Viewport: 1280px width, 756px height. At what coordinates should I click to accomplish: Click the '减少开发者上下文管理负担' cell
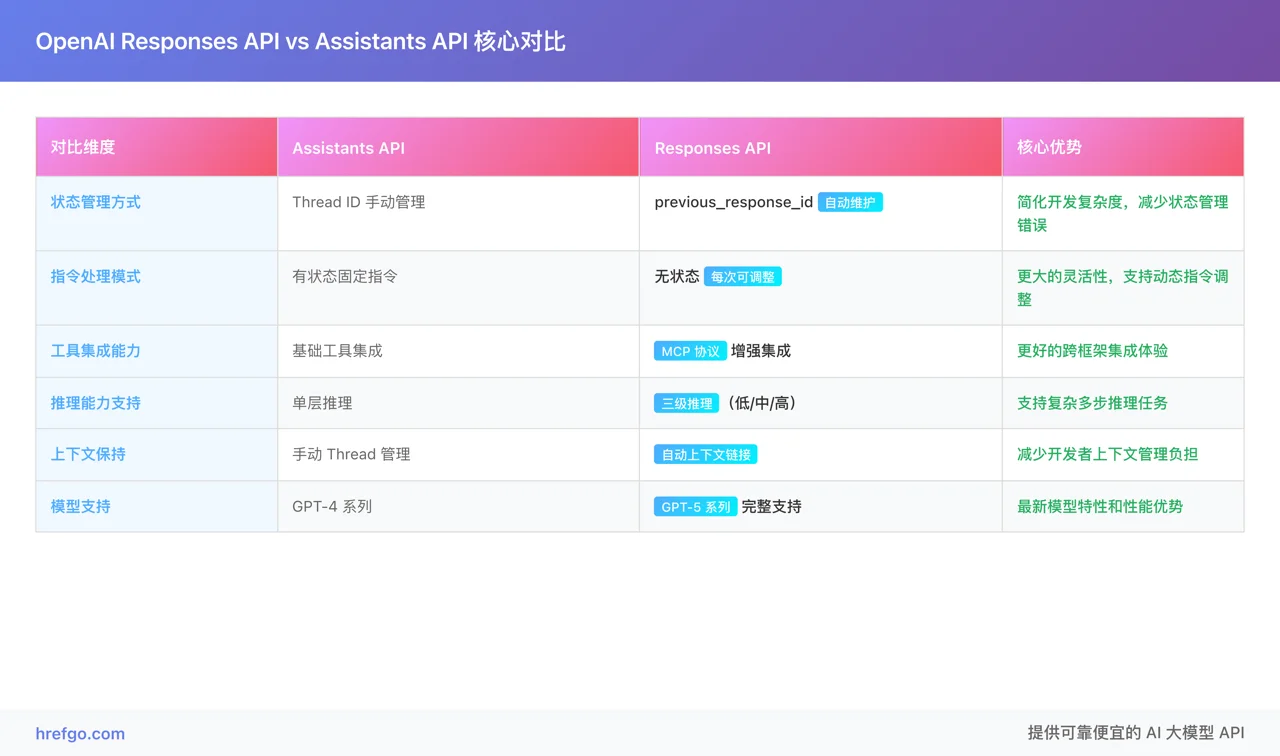1123,454
